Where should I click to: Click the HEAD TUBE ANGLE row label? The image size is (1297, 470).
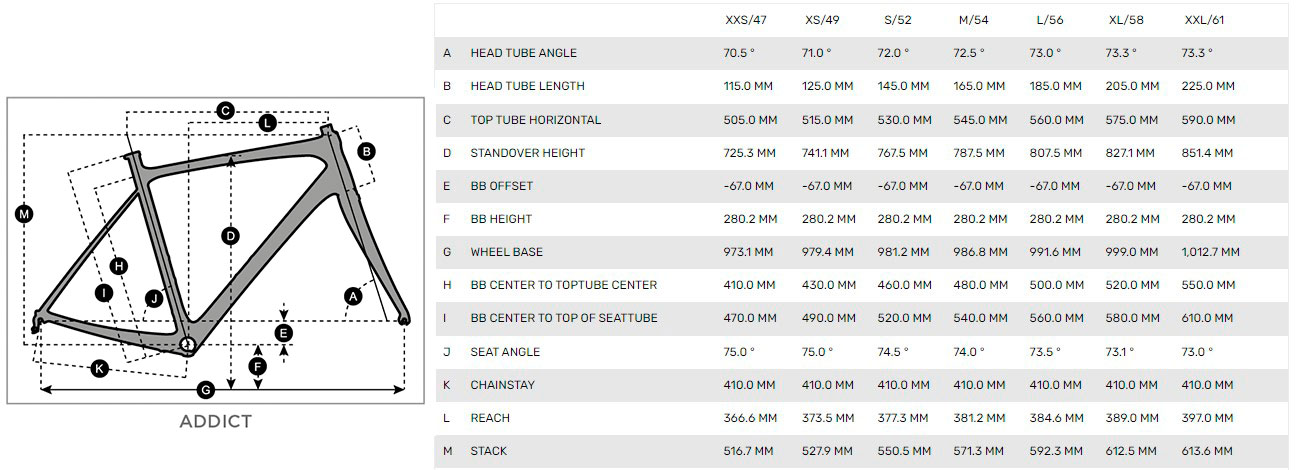click(x=523, y=53)
